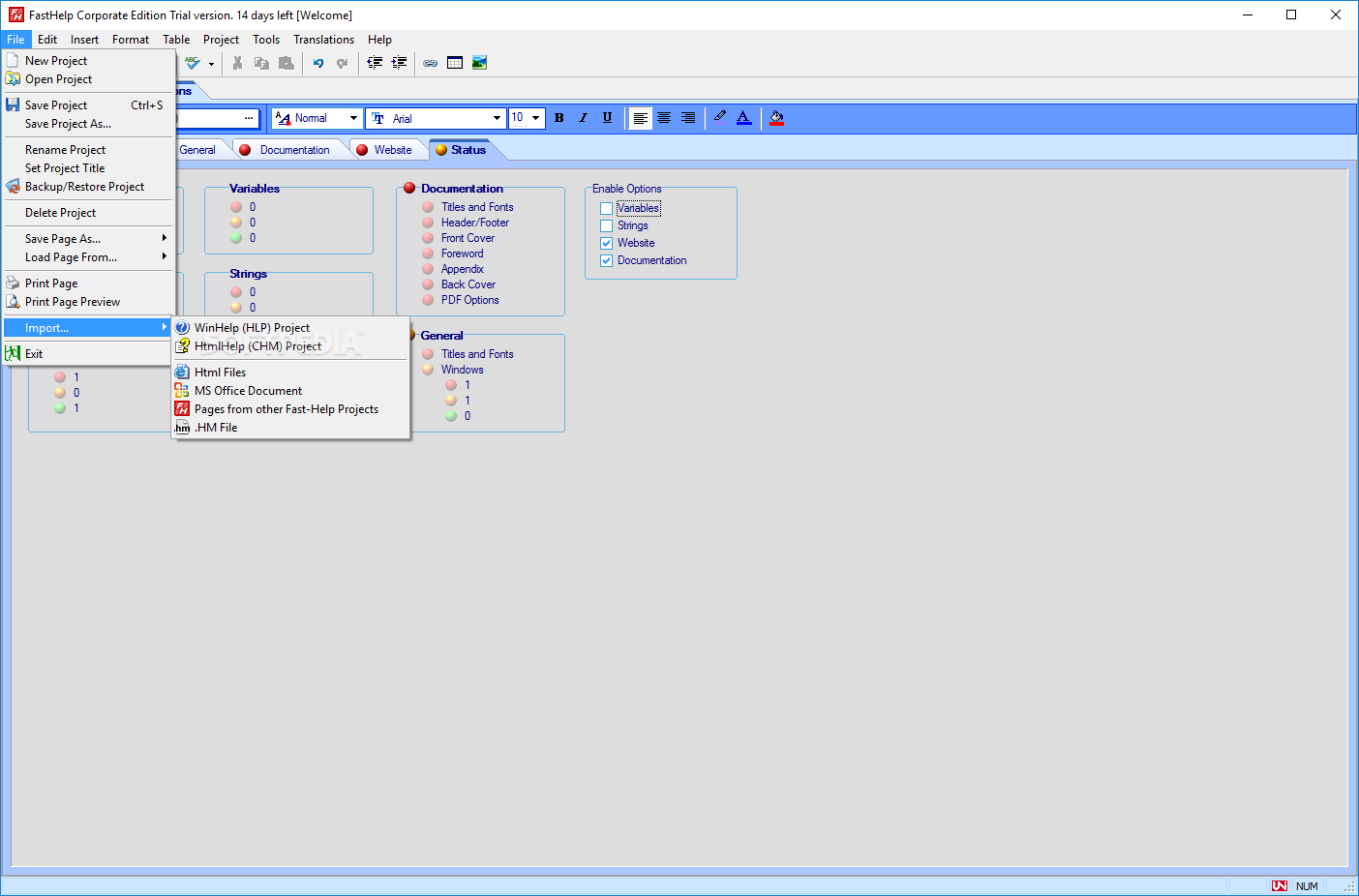
Task: Insert a table from the toolbar
Action: [x=455, y=63]
